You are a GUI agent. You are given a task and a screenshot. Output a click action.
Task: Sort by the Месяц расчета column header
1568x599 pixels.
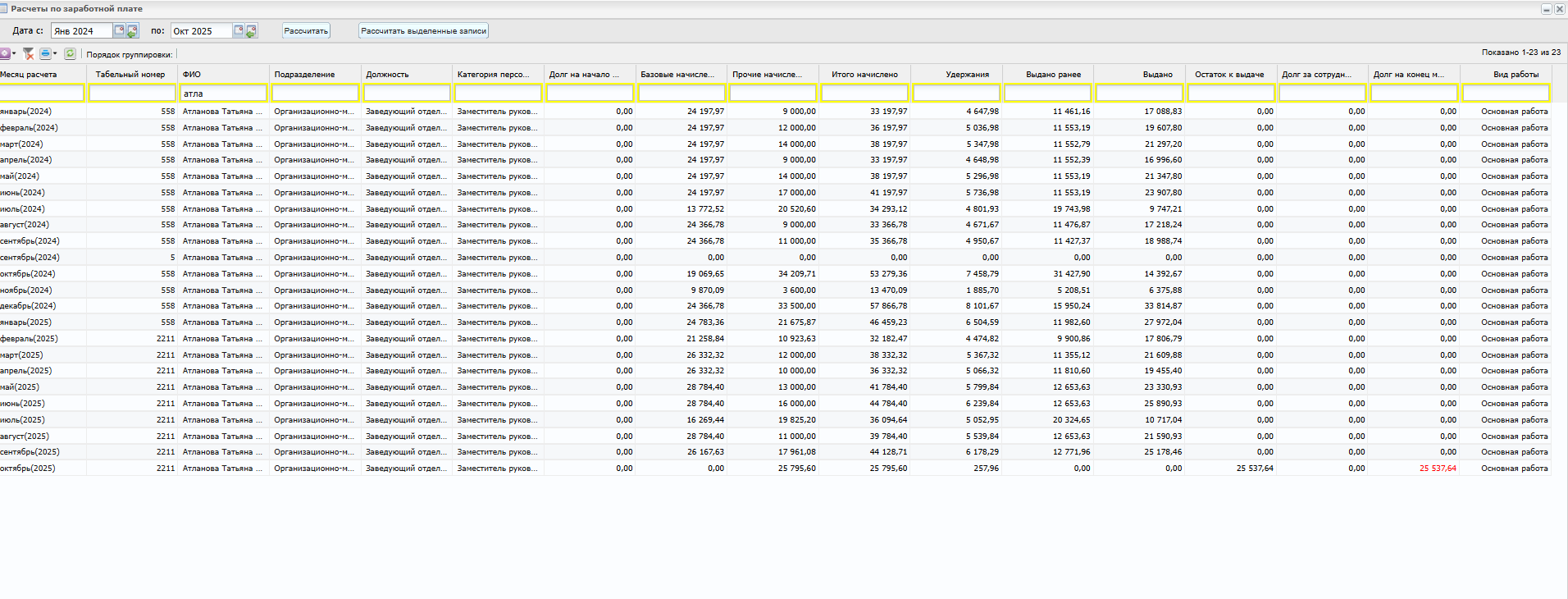[x=41, y=75]
